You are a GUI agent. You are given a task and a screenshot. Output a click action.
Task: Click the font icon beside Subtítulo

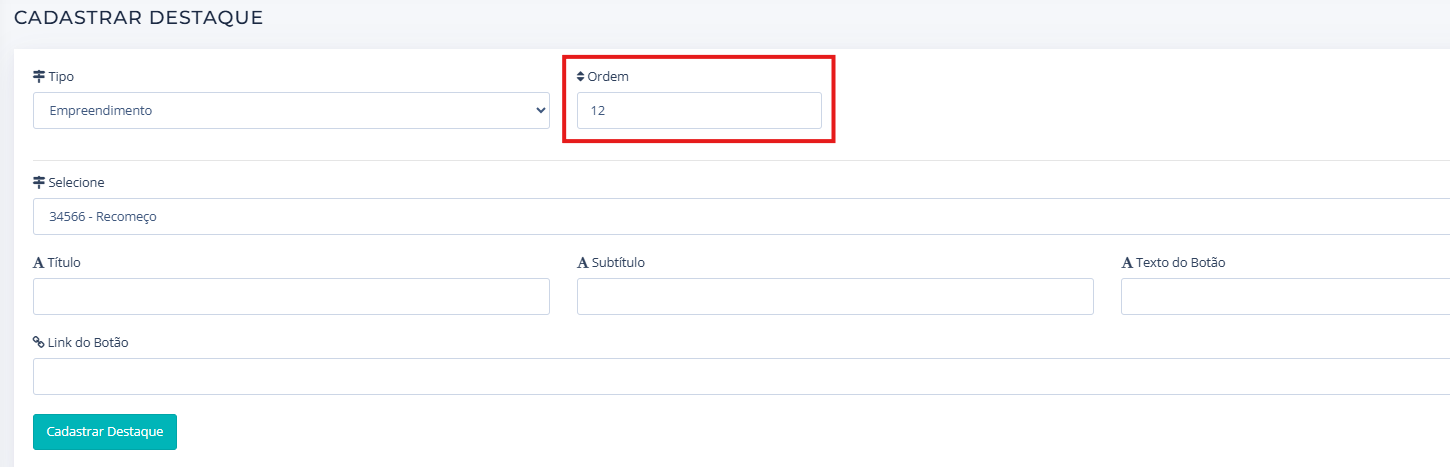[x=583, y=263]
